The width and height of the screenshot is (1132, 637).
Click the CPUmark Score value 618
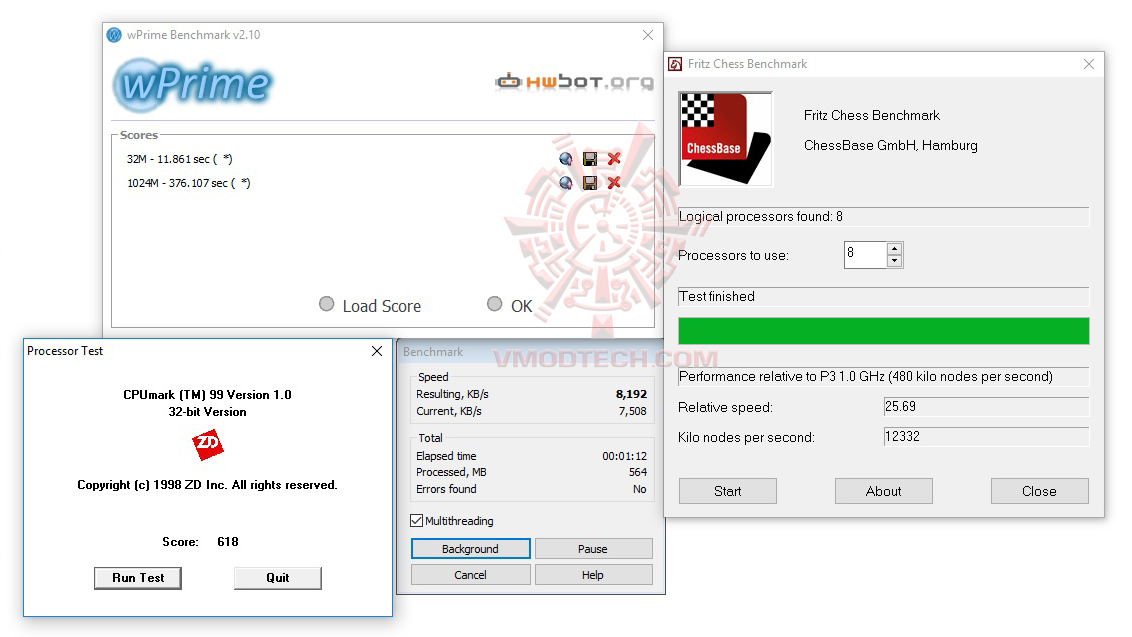[x=228, y=542]
